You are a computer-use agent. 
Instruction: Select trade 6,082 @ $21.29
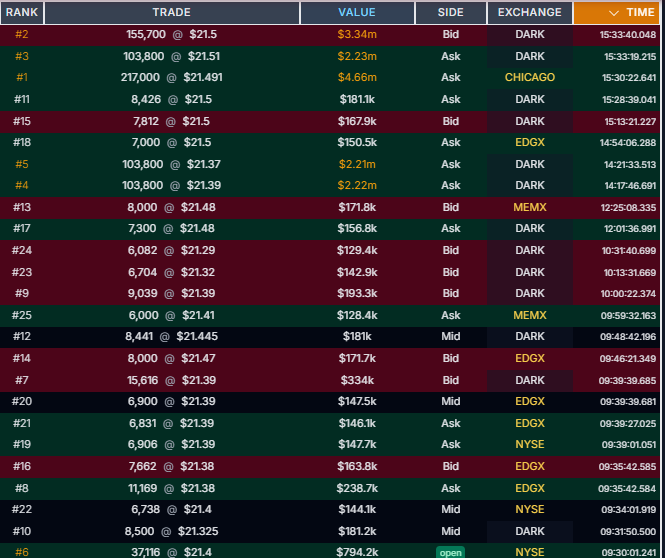tap(172, 250)
